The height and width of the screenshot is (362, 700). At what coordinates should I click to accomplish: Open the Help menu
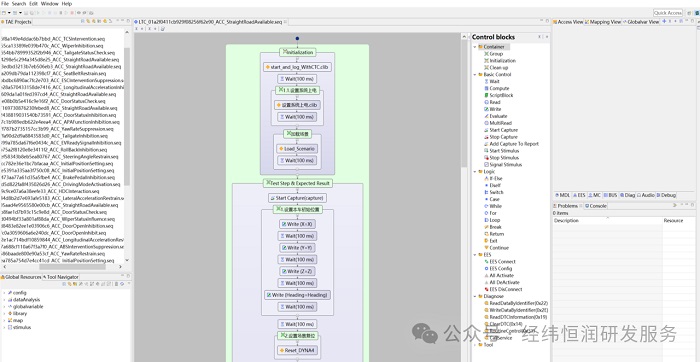pyautogui.click(x=67, y=4)
